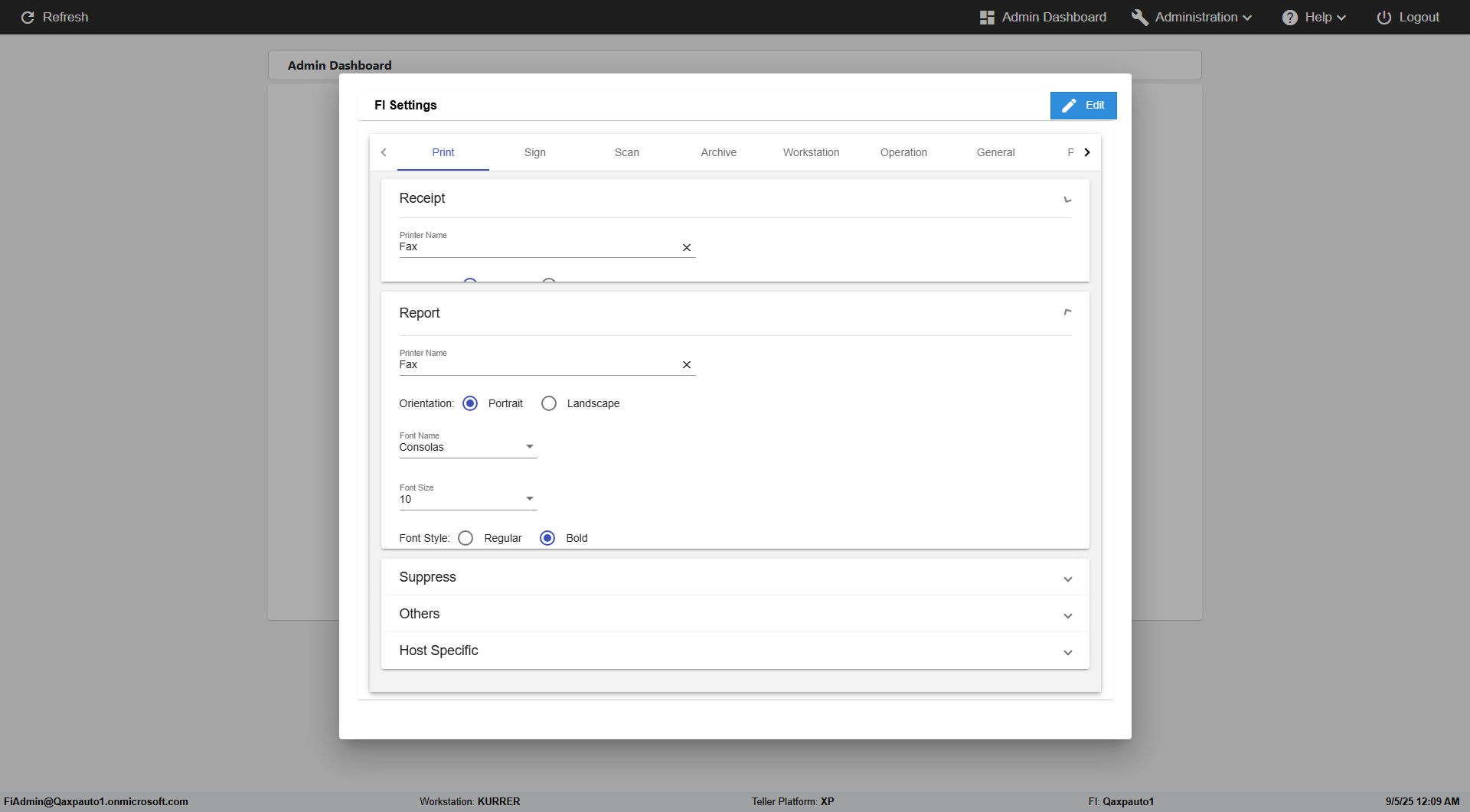The width and height of the screenshot is (1470, 812).
Task: Click Workstation: KURRER in status bar
Action: click(x=470, y=801)
